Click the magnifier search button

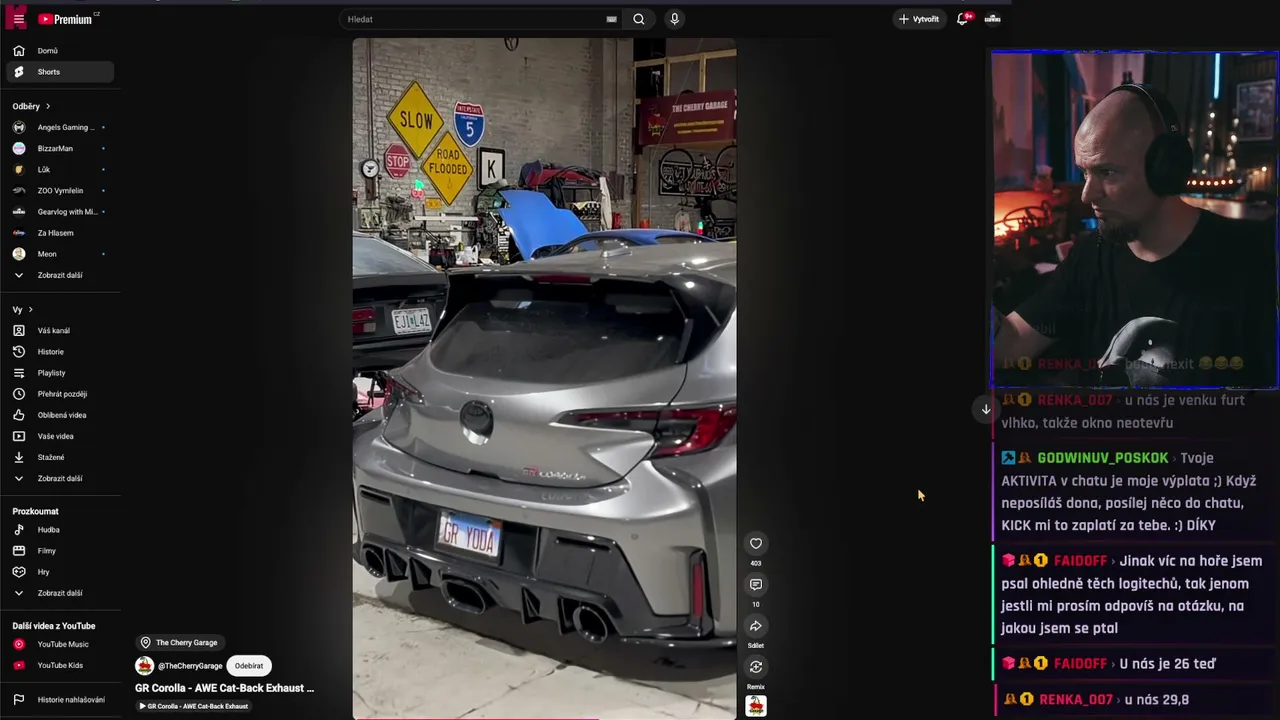point(639,19)
